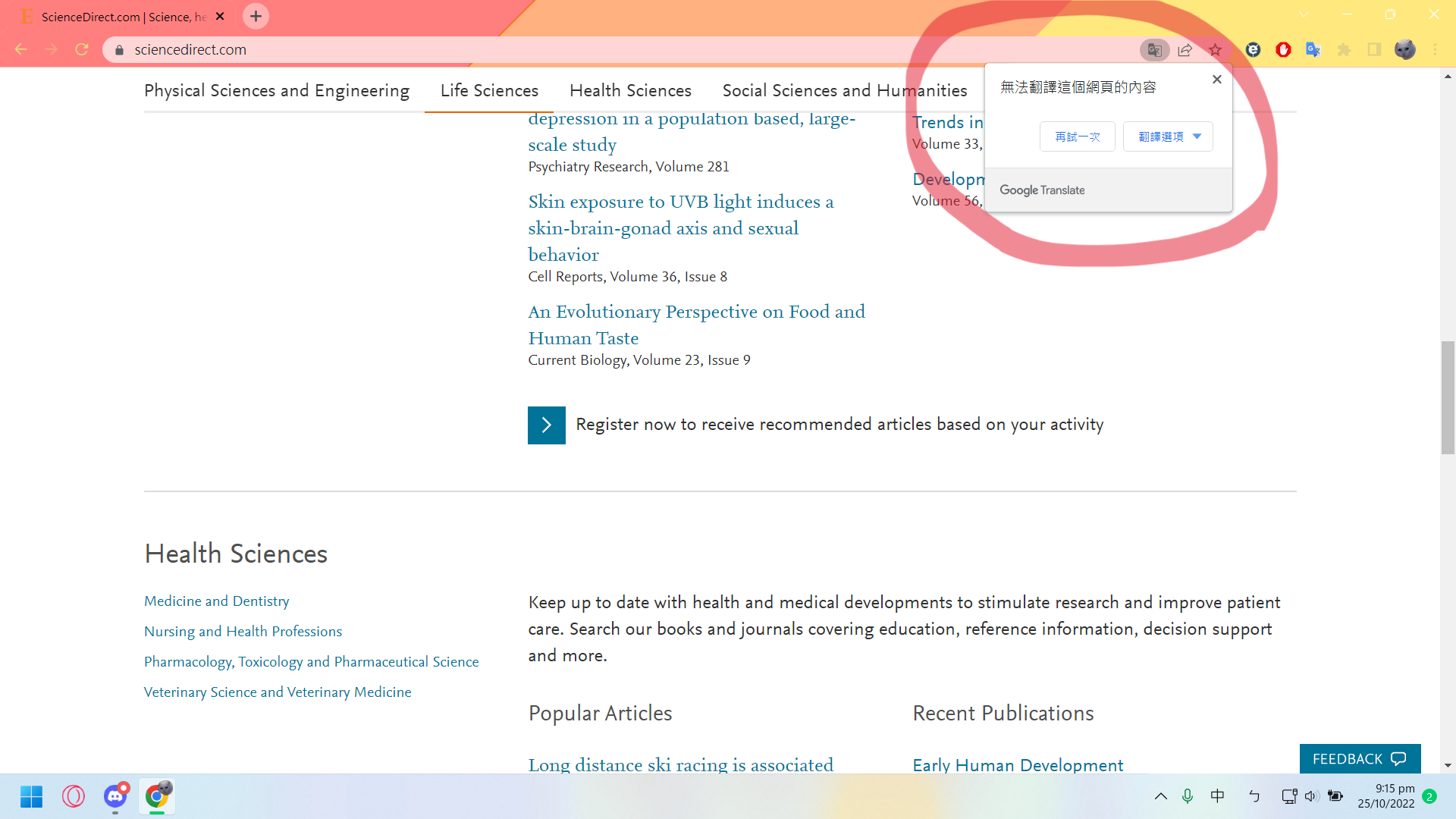Click the browser bookmark star icon
This screenshot has width=1456, height=819.
(x=1216, y=49)
